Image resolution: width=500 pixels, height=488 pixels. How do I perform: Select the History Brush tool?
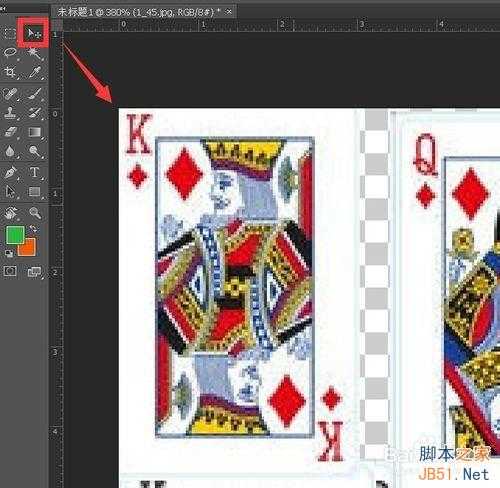coord(35,113)
